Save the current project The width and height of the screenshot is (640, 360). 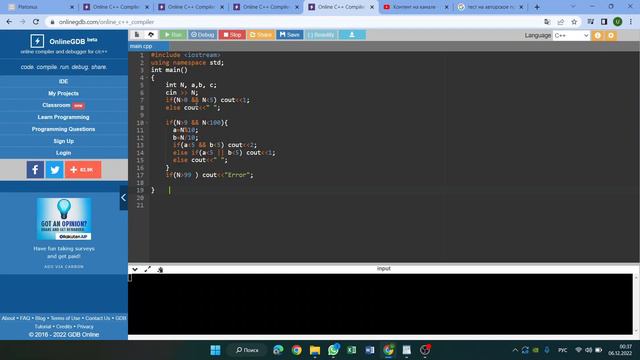pos(289,35)
